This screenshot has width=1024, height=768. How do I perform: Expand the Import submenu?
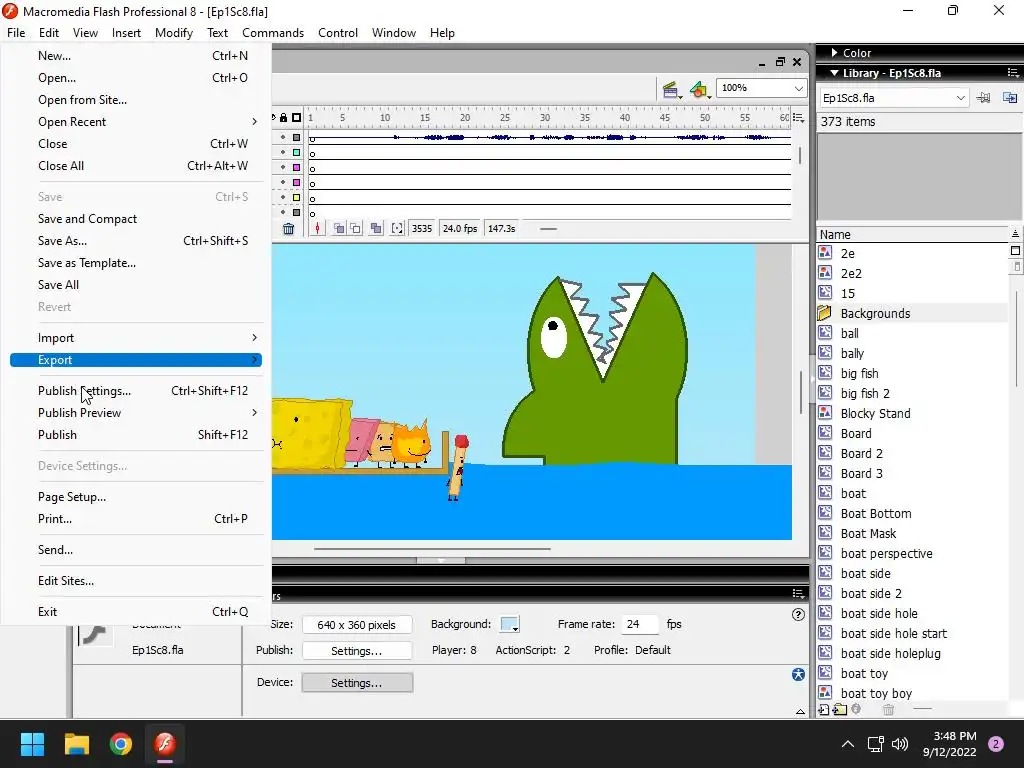click(136, 338)
